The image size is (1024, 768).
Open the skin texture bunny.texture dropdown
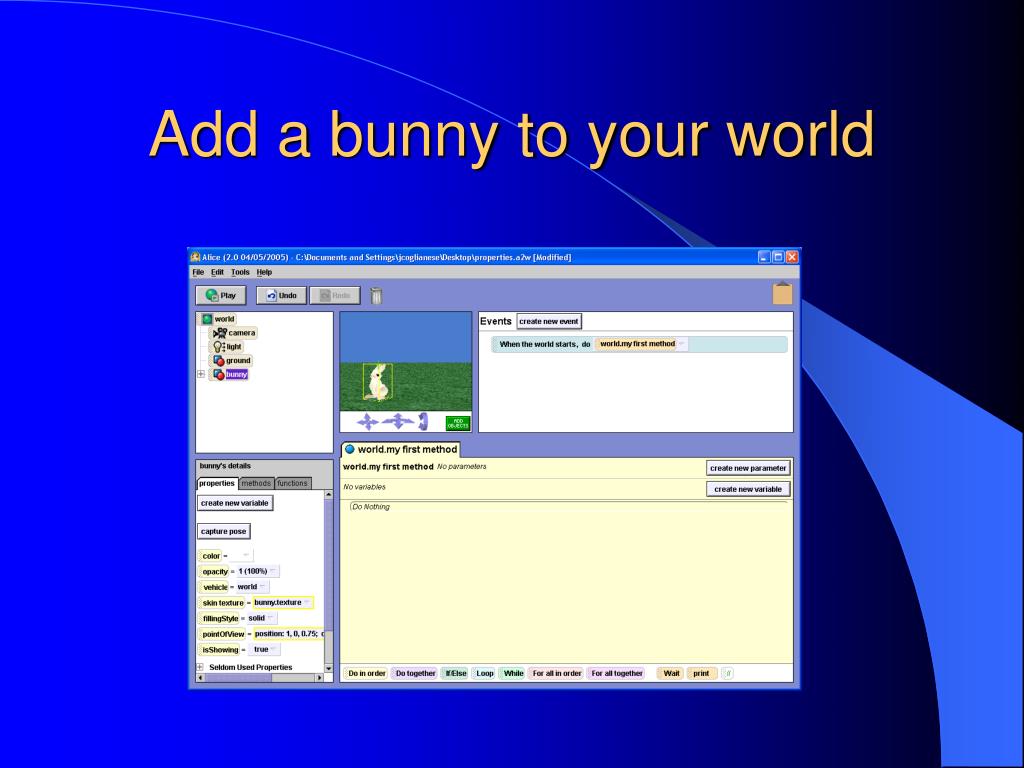point(283,603)
